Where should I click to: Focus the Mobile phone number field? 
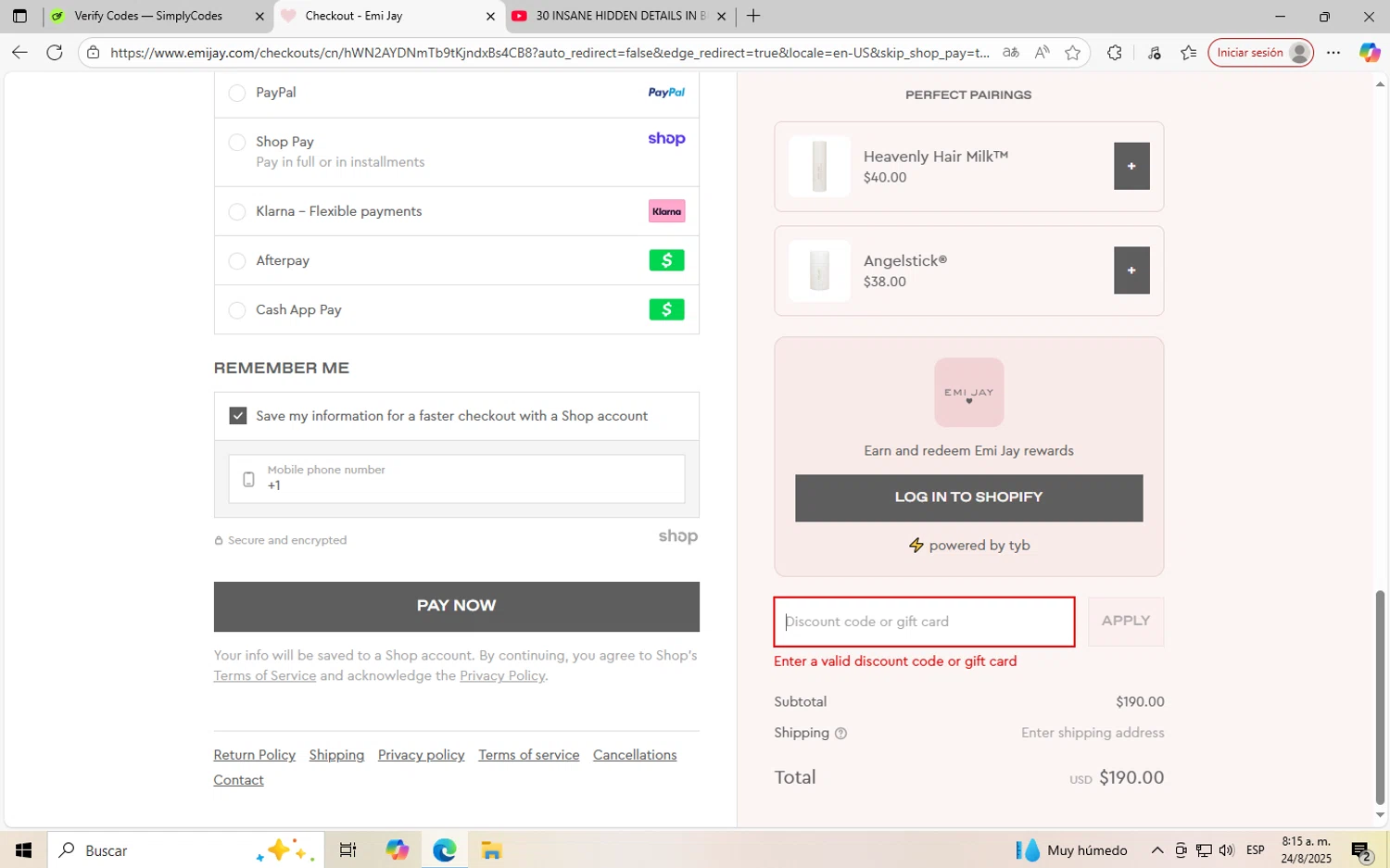(x=457, y=478)
